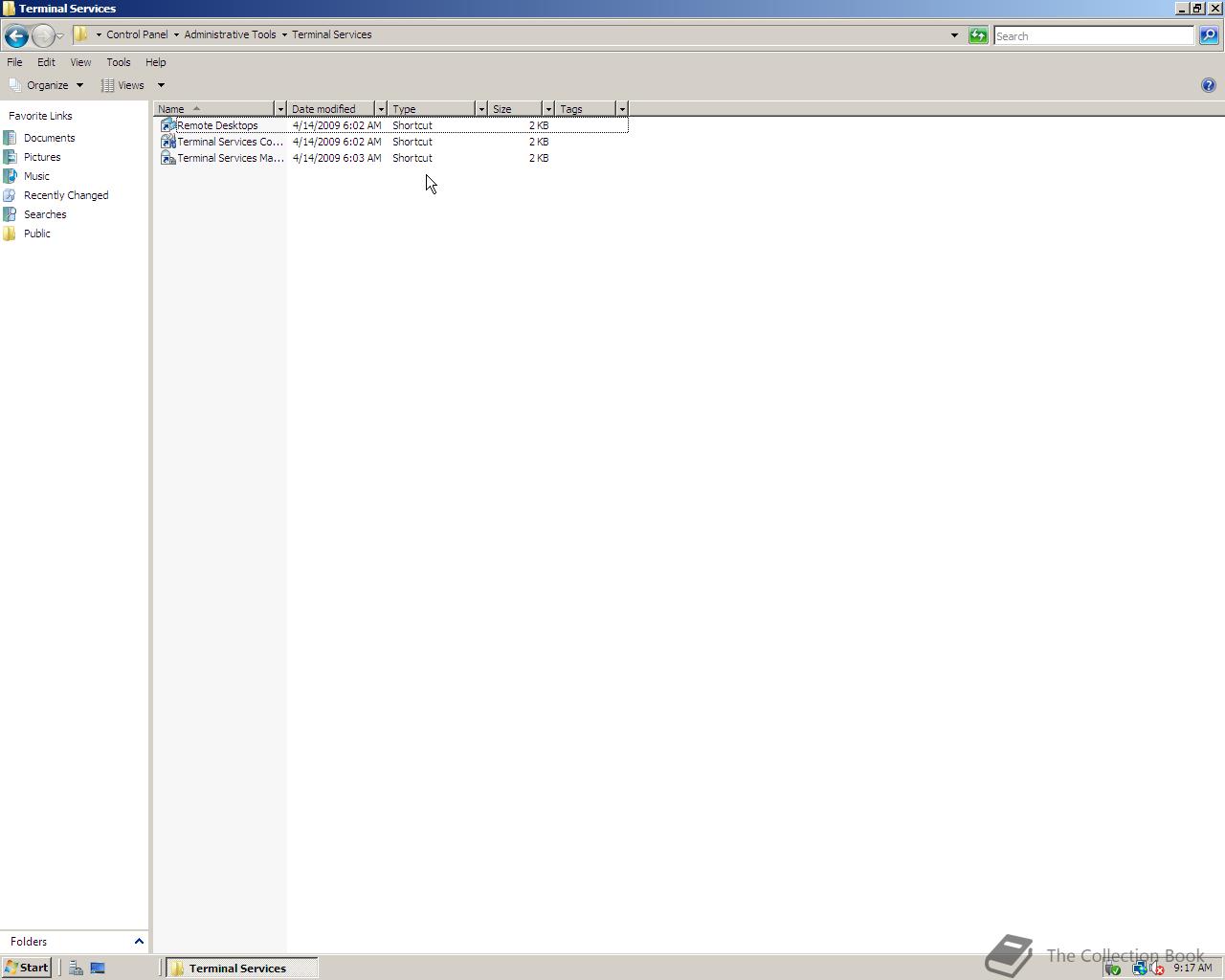Screen dimensions: 1225x980
Task: Launch Server Manager from Quick Launch
Action: (76, 968)
